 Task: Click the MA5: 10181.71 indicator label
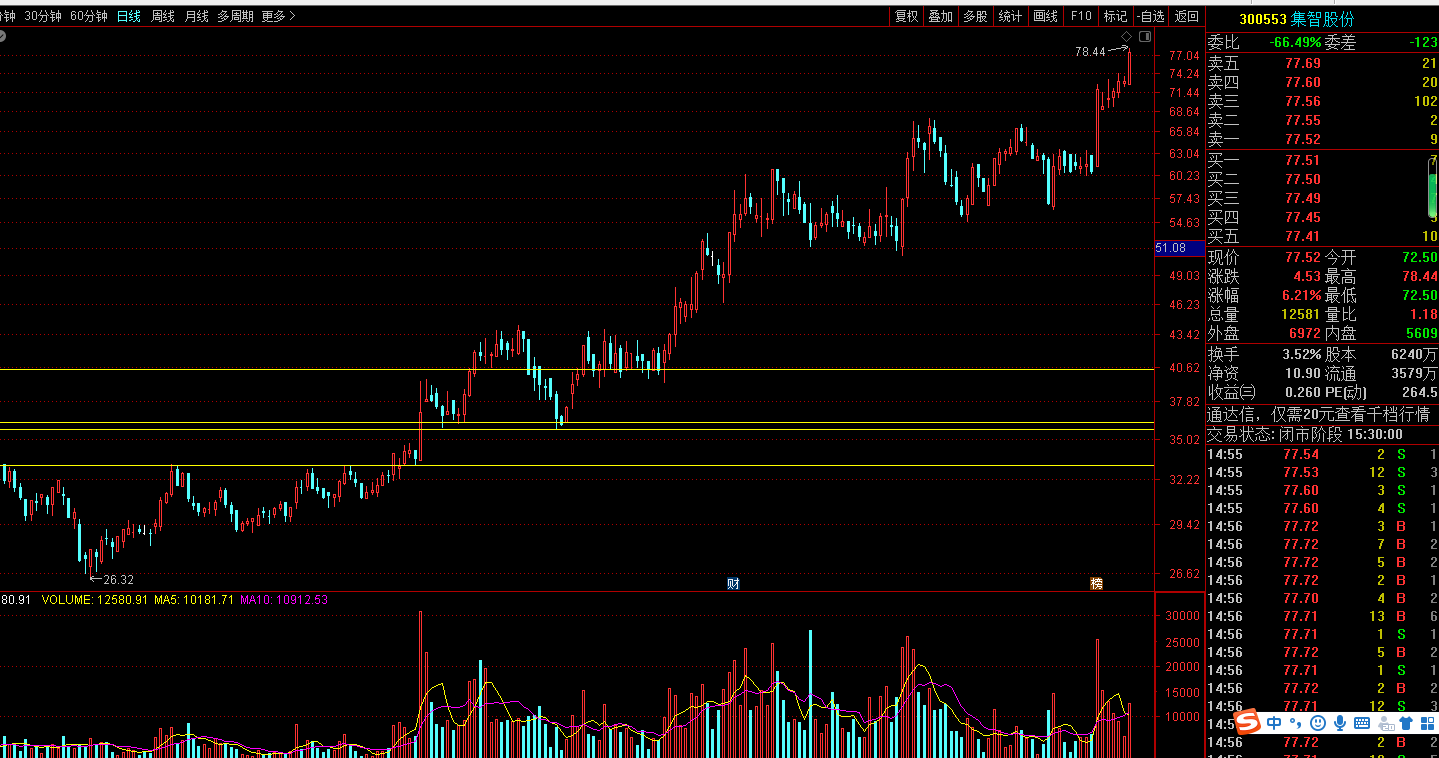click(194, 600)
